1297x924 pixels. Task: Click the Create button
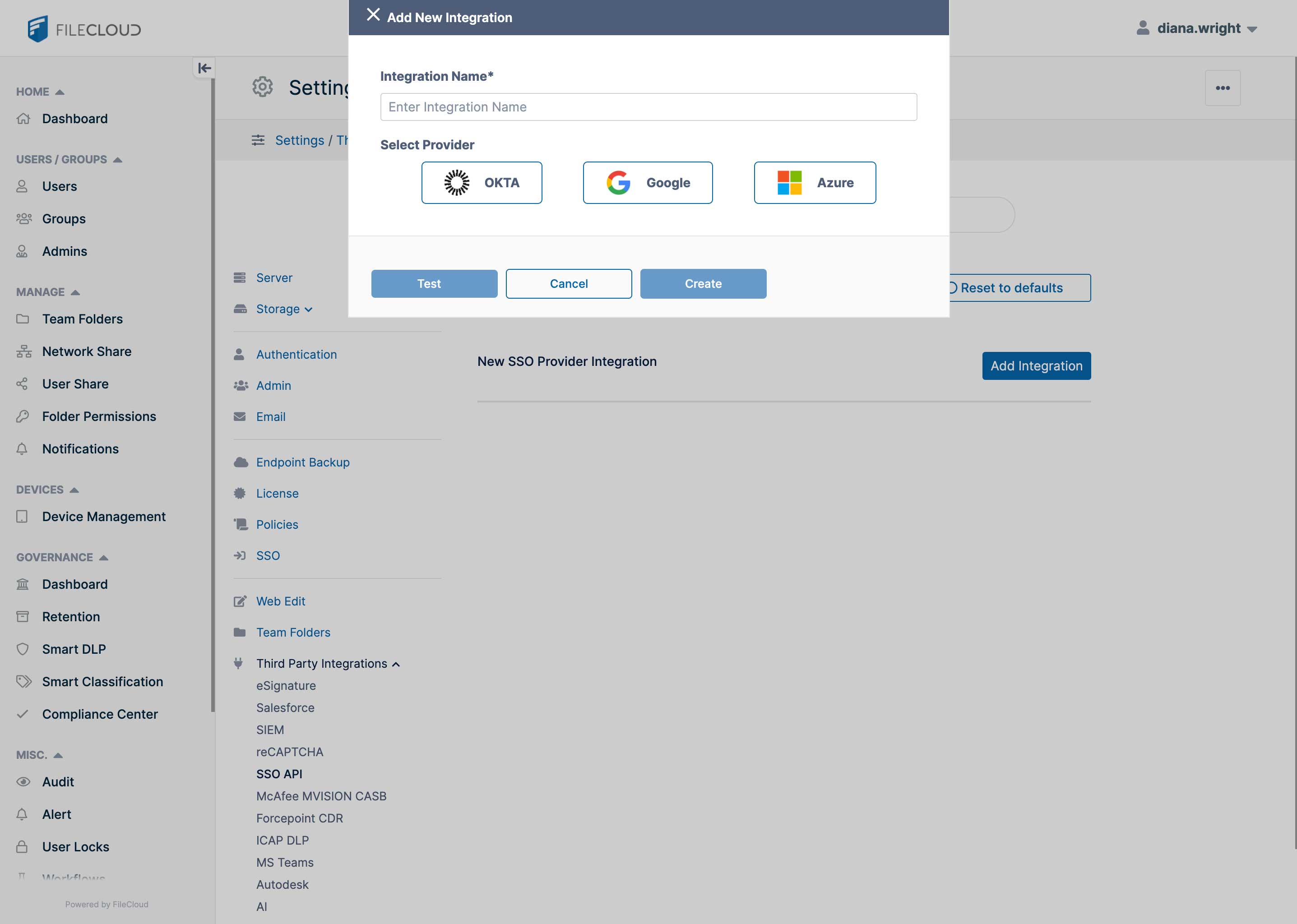tap(703, 283)
